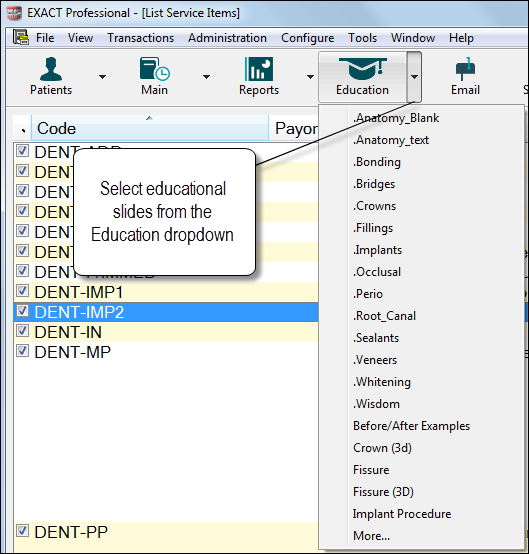
Task: Select the .Fillings slides entry
Action: 373,228
